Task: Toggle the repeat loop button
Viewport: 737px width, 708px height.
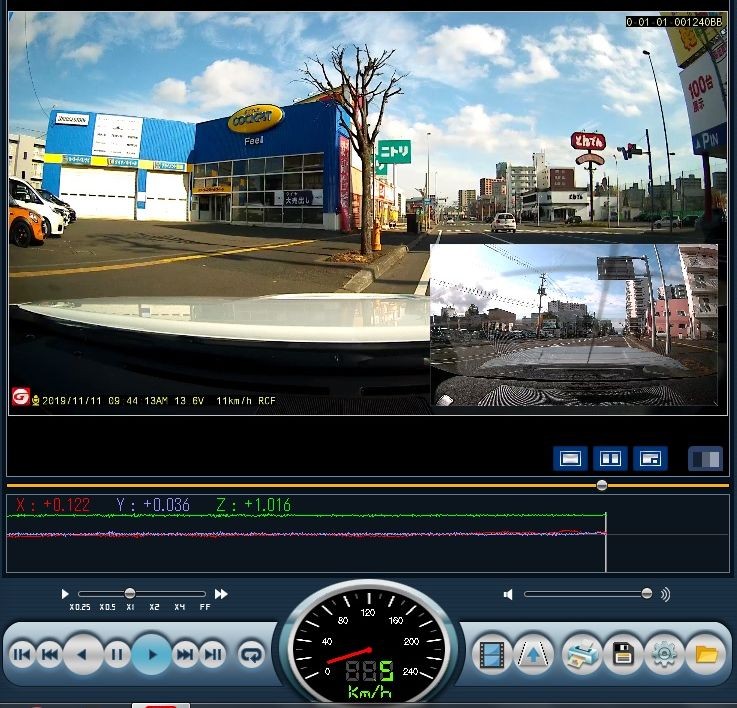Action: pos(251,654)
